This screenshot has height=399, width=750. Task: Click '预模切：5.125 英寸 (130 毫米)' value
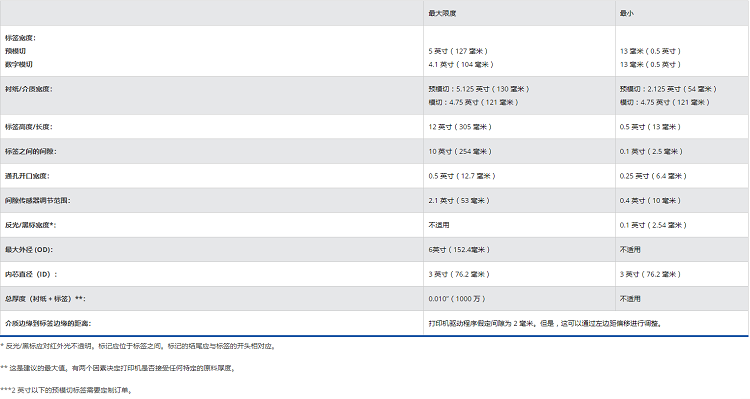click(x=479, y=89)
